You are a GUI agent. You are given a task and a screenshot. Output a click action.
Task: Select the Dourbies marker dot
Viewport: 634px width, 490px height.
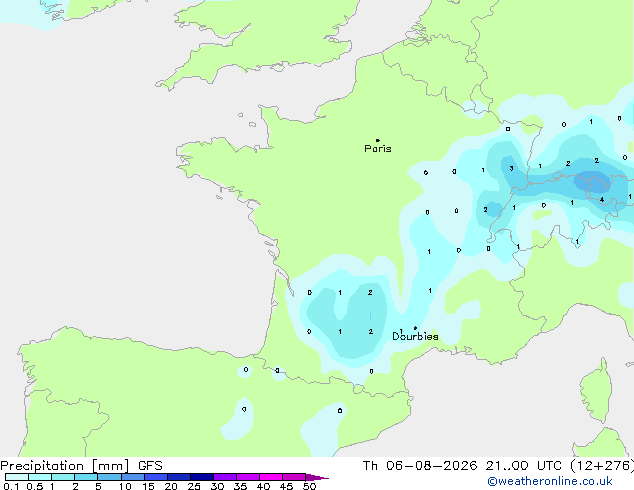(x=415, y=328)
